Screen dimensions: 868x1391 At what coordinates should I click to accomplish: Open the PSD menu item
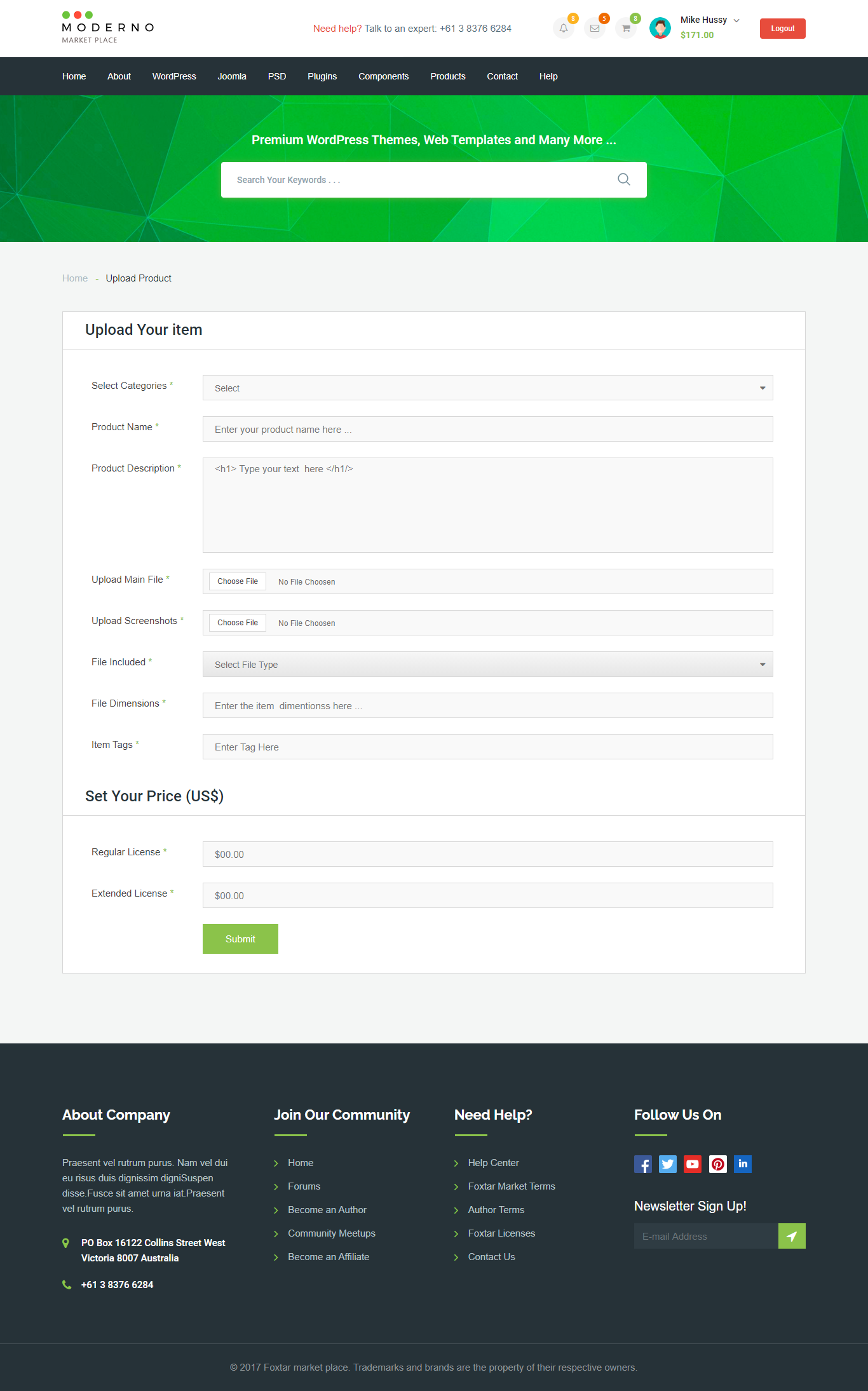coord(277,76)
